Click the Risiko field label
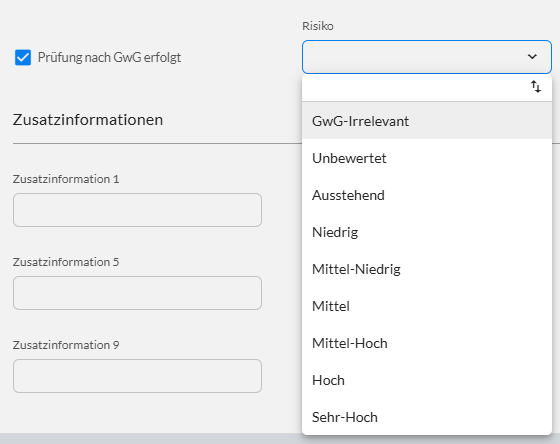This screenshot has width=560, height=444. [x=318, y=26]
